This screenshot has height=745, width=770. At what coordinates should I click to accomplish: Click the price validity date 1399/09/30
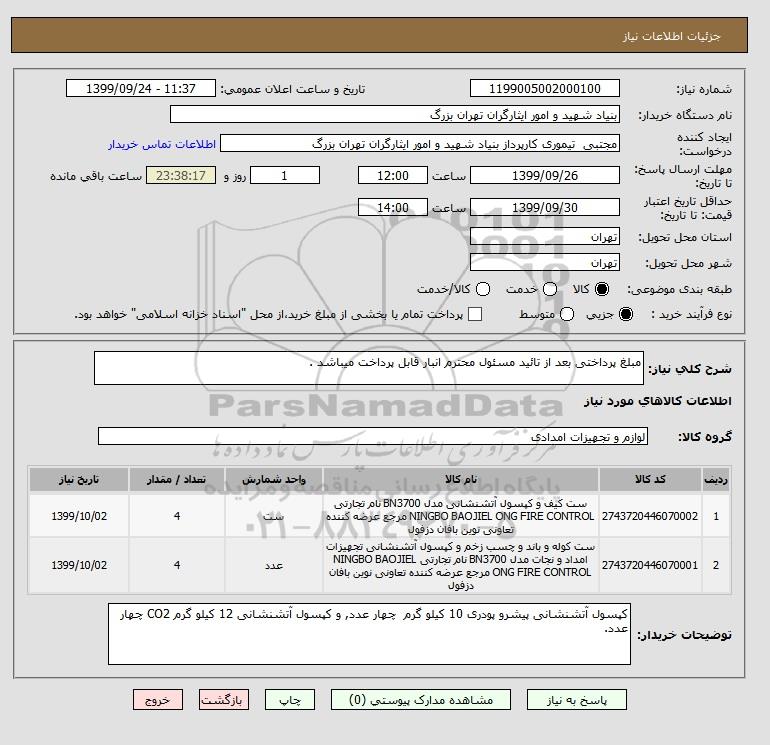[545, 207]
